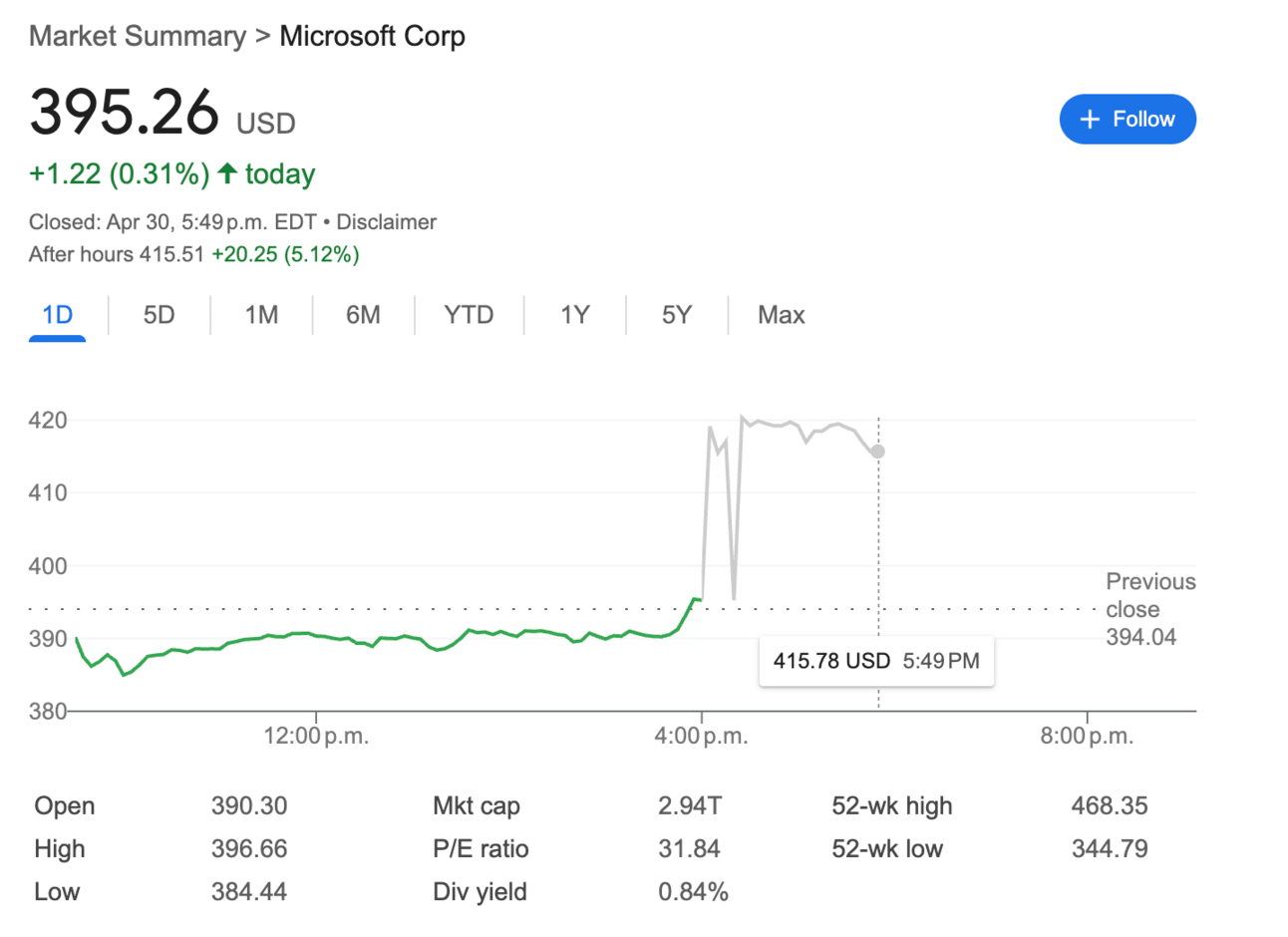1288x937 pixels.
Task: Click the High value 396.66
Action: 248,848
